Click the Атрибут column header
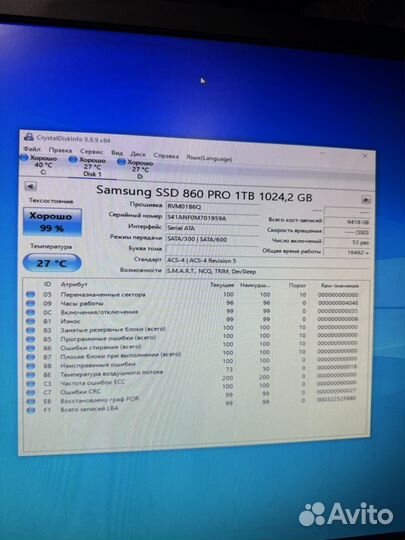Screen dimensions: 405x540 pyautogui.click(x=74, y=284)
